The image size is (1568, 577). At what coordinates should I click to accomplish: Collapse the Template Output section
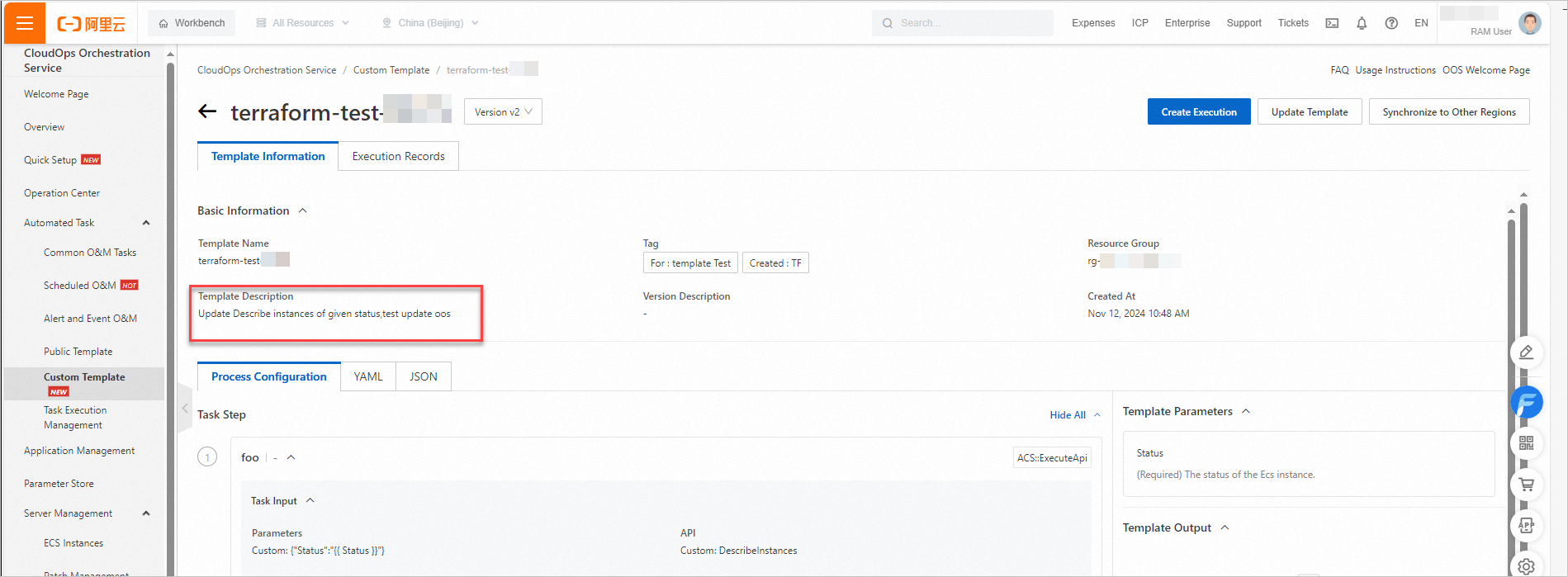[1225, 527]
